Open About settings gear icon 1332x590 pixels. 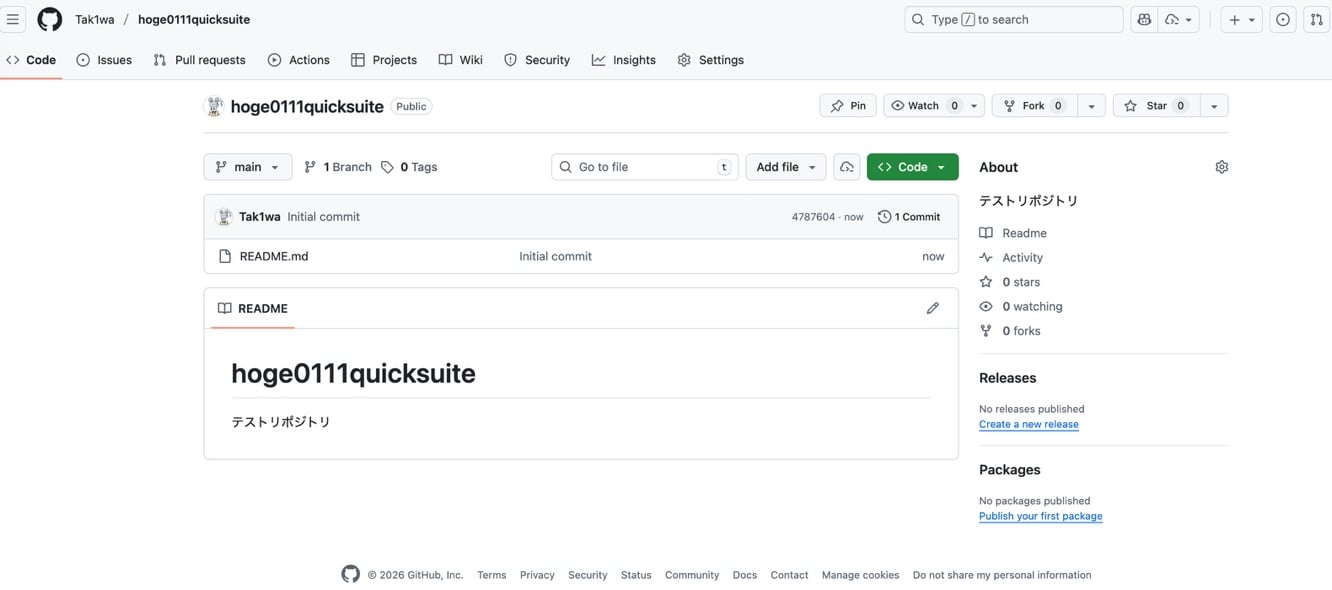coord(1221,167)
